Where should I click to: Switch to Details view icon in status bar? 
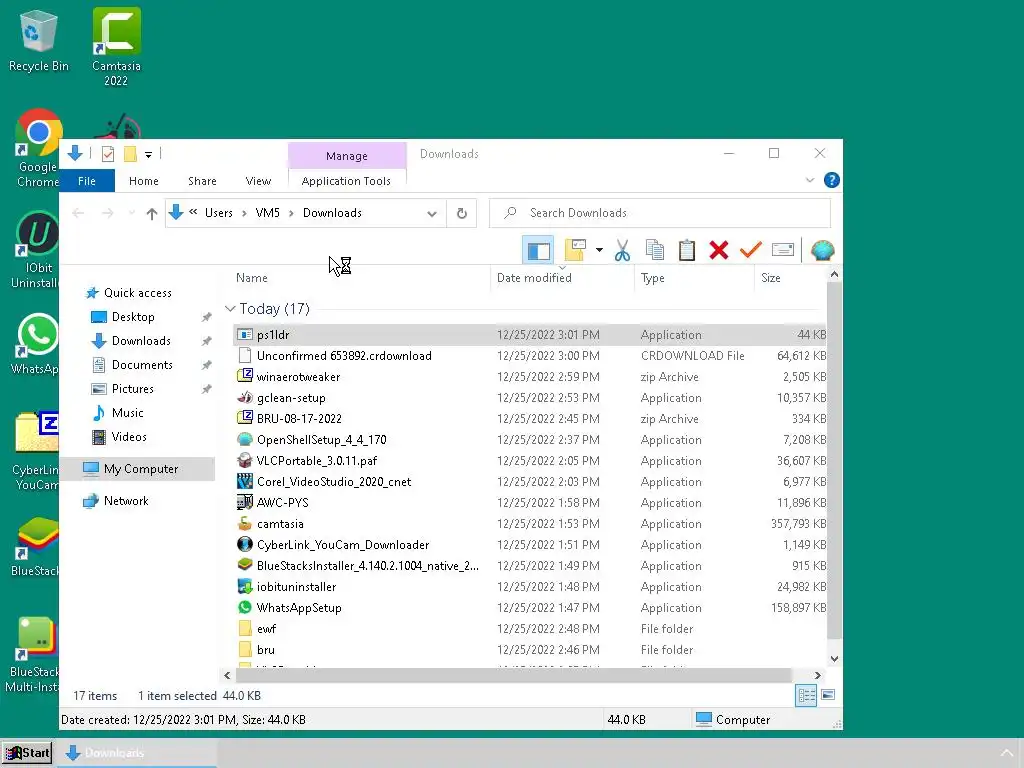806,696
